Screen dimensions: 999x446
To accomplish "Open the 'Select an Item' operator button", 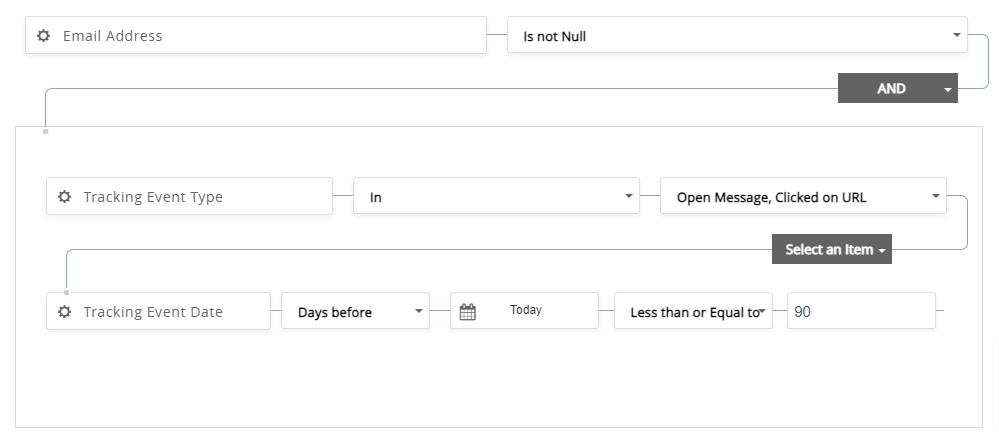I will point(831,250).
